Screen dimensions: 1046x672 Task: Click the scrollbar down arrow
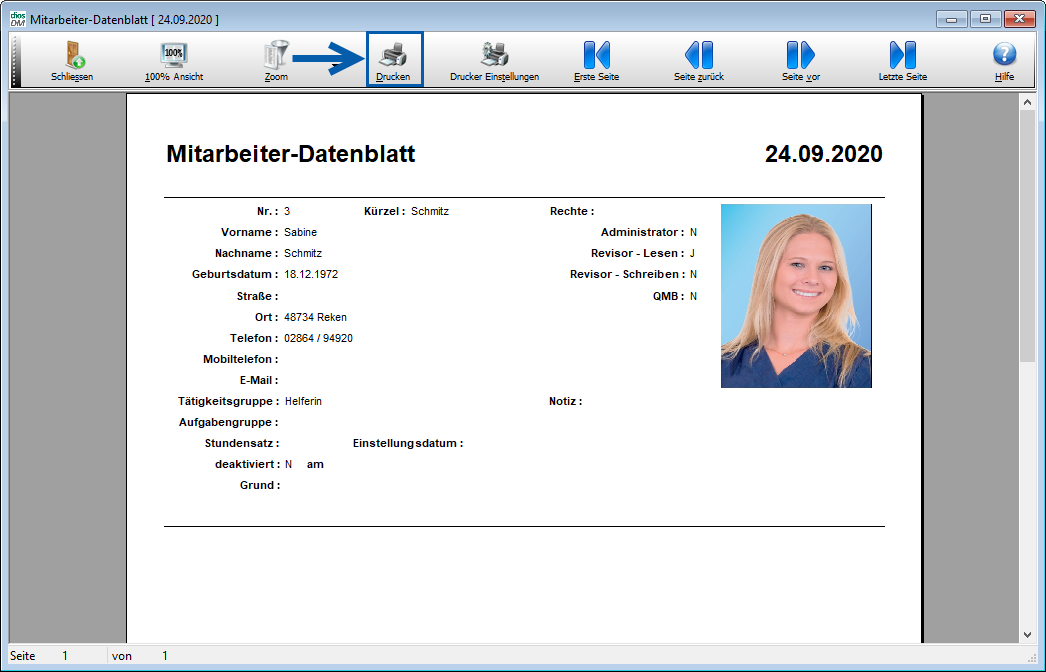(1027, 634)
